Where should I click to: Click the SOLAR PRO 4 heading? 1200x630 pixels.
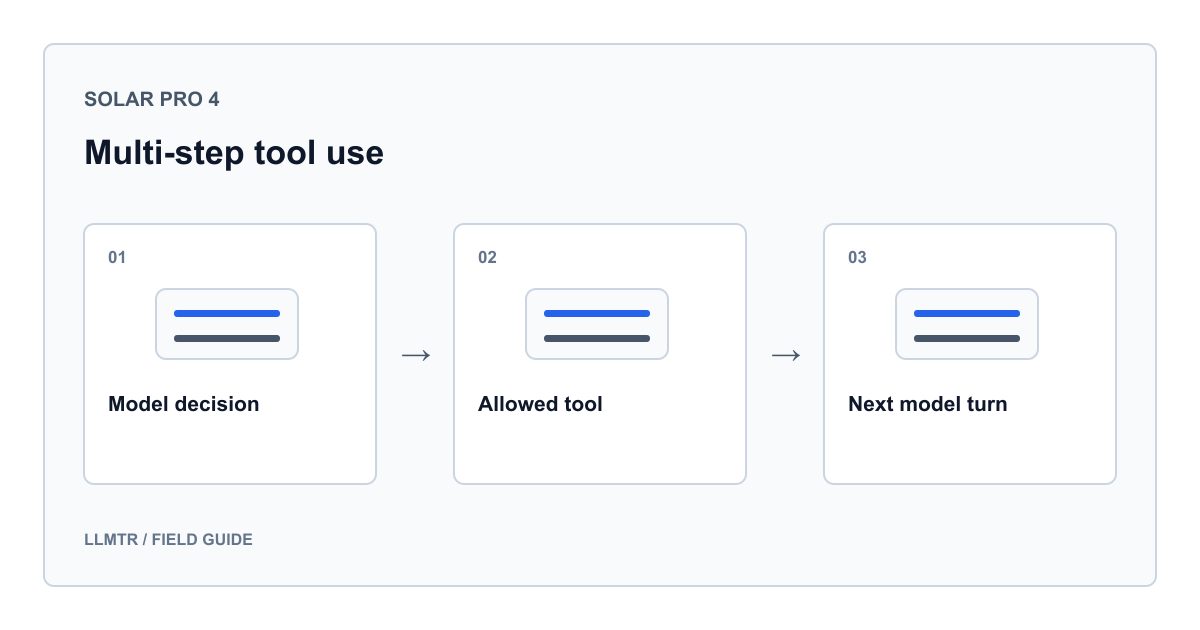pyautogui.click(x=152, y=99)
